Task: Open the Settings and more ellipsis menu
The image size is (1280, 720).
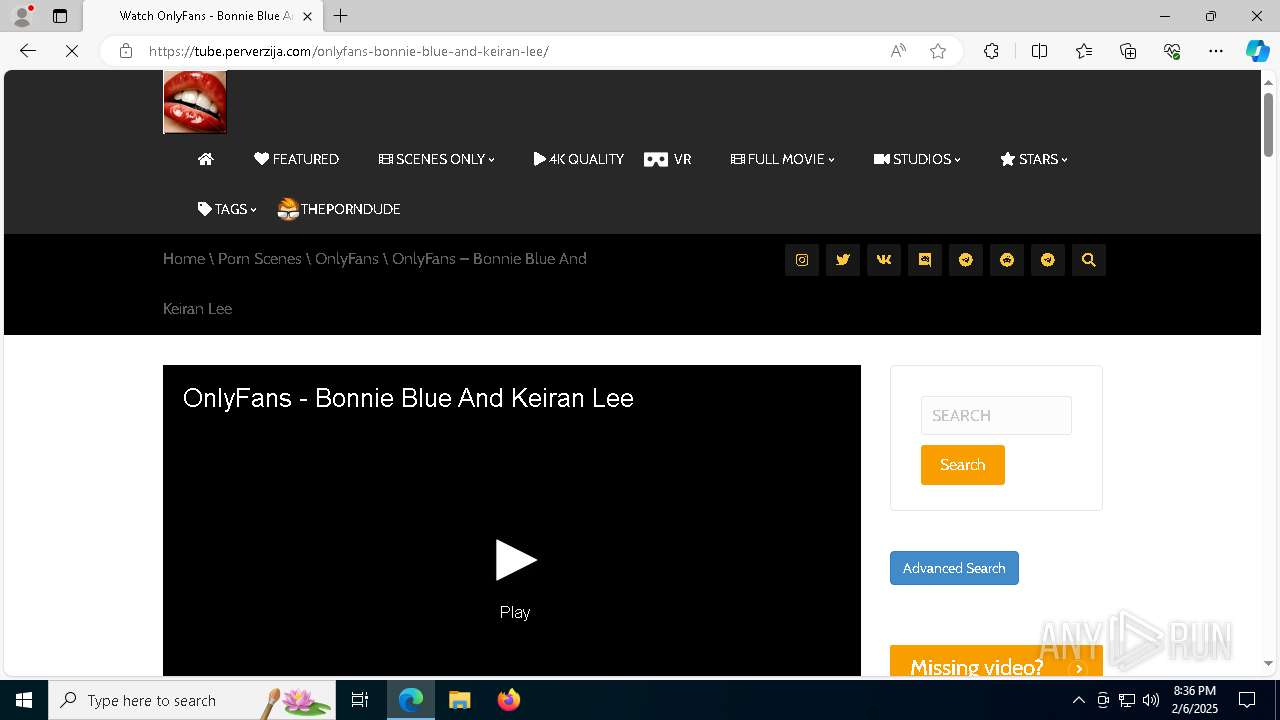Action: click(x=1216, y=51)
